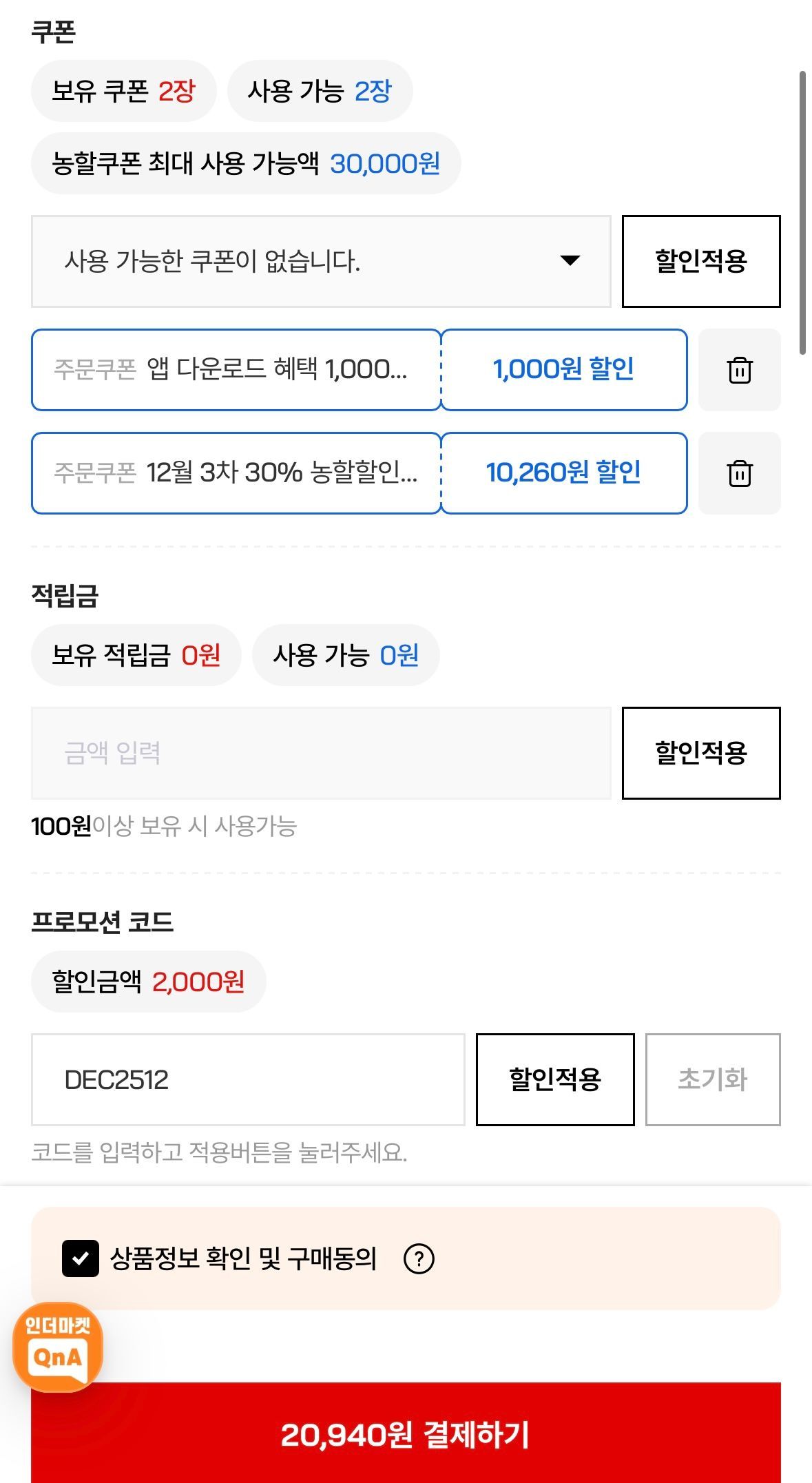The image size is (812, 1483).
Task: Tap the 사용 가능 2장 chip
Action: pos(320,91)
